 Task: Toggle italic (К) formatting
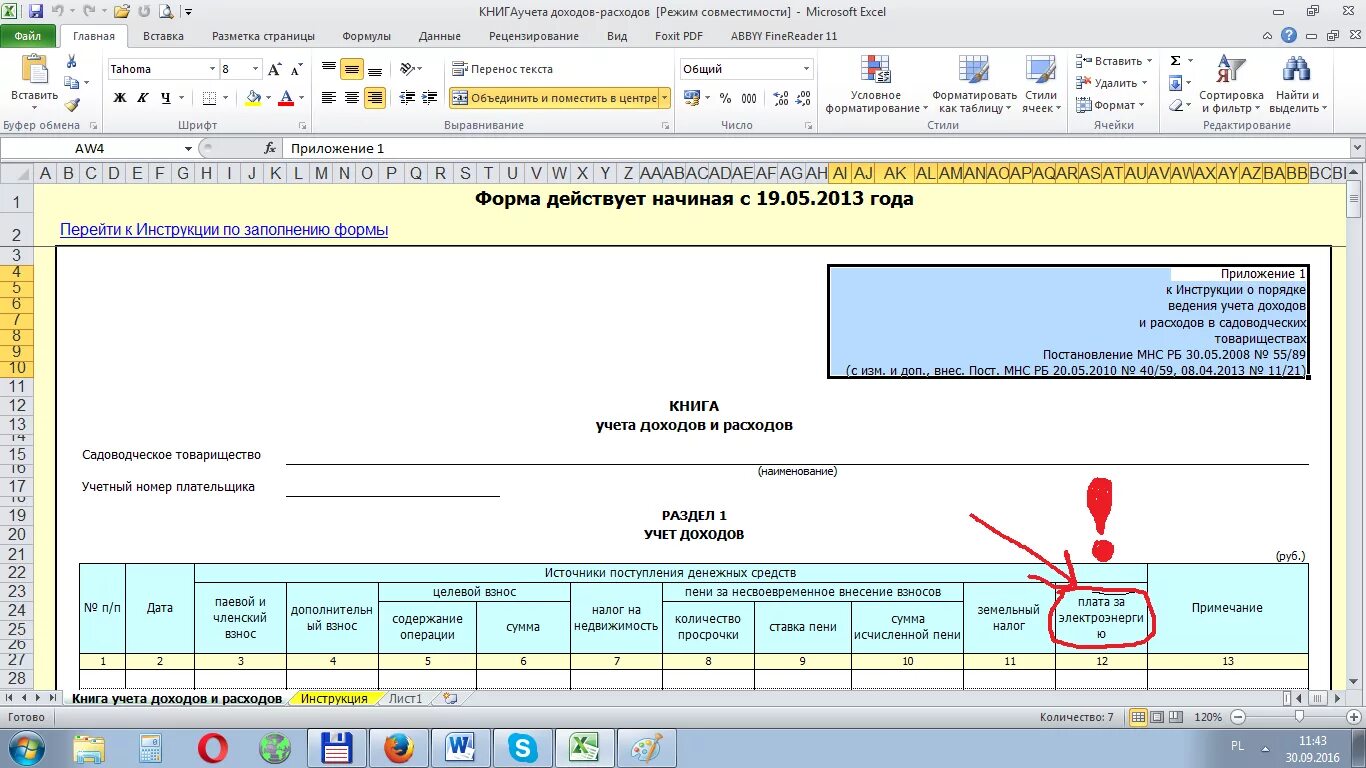143,98
